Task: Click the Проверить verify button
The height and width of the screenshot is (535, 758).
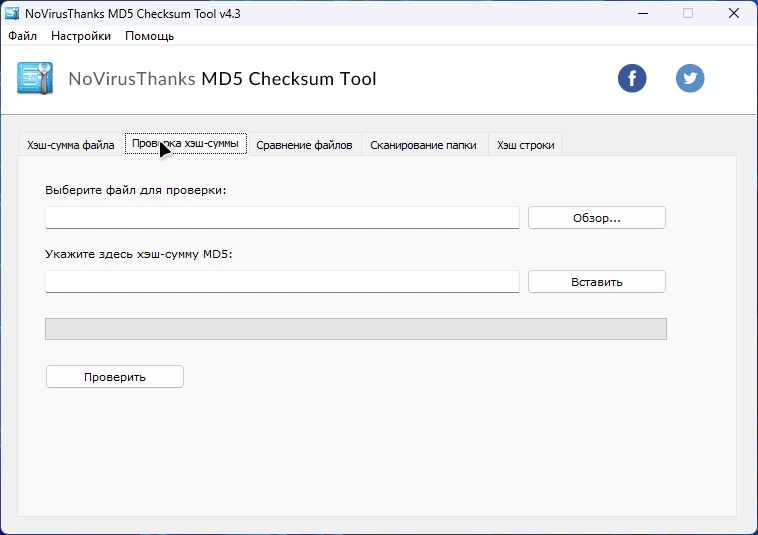Action: point(115,377)
